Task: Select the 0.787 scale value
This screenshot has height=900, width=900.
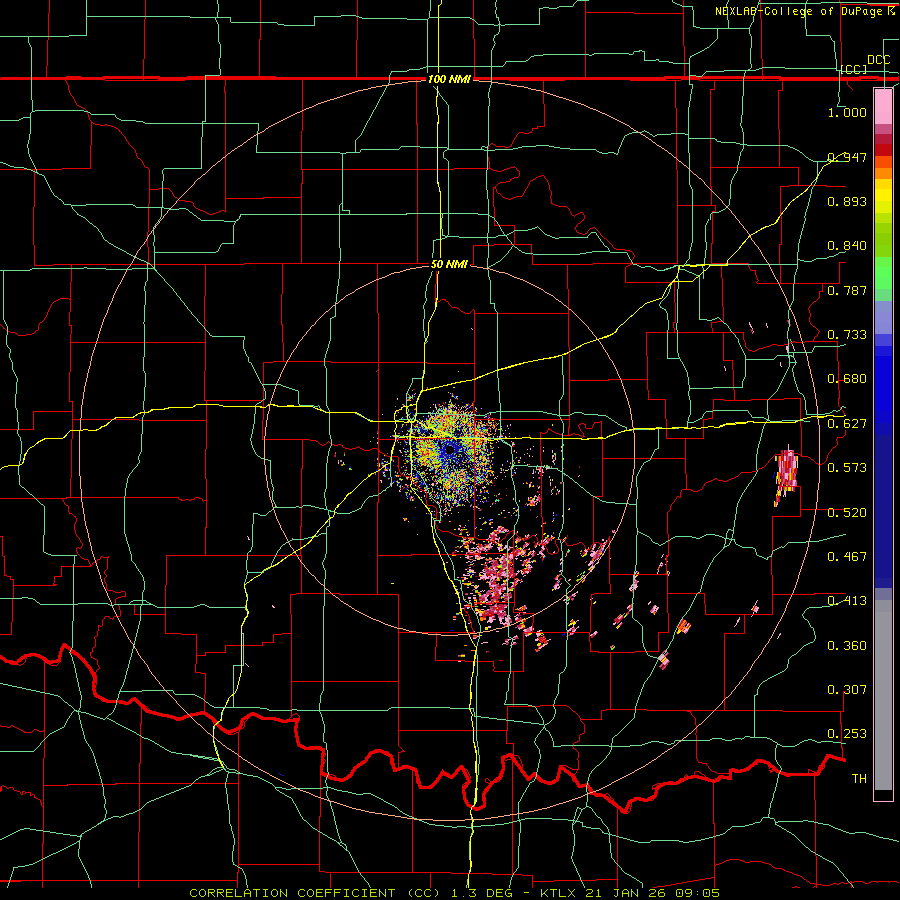Action: 847,290
